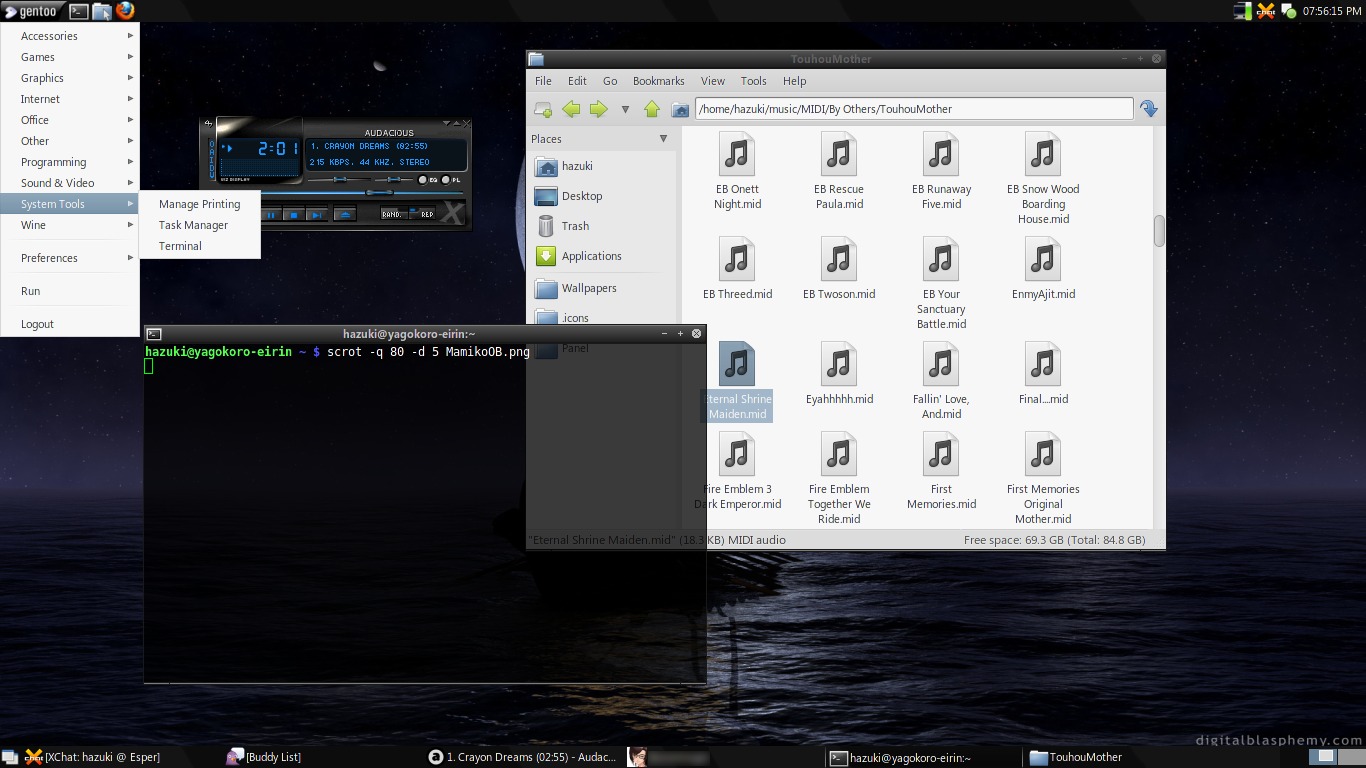Viewport: 1366px width, 768px height.
Task: Expand the Accessories submenu
Action: [x=70, y=36]
